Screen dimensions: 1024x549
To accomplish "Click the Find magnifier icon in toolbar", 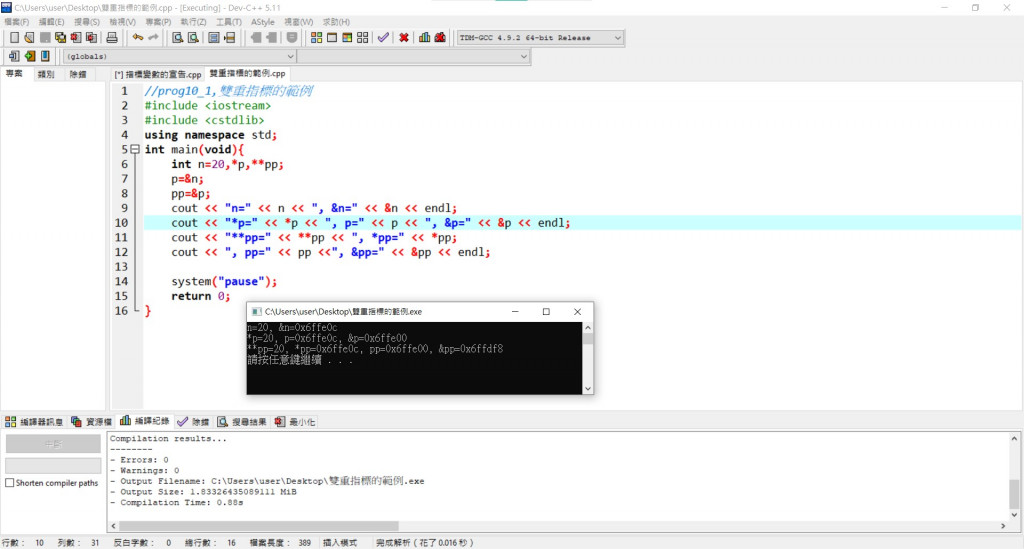I will tap(177, 38).
